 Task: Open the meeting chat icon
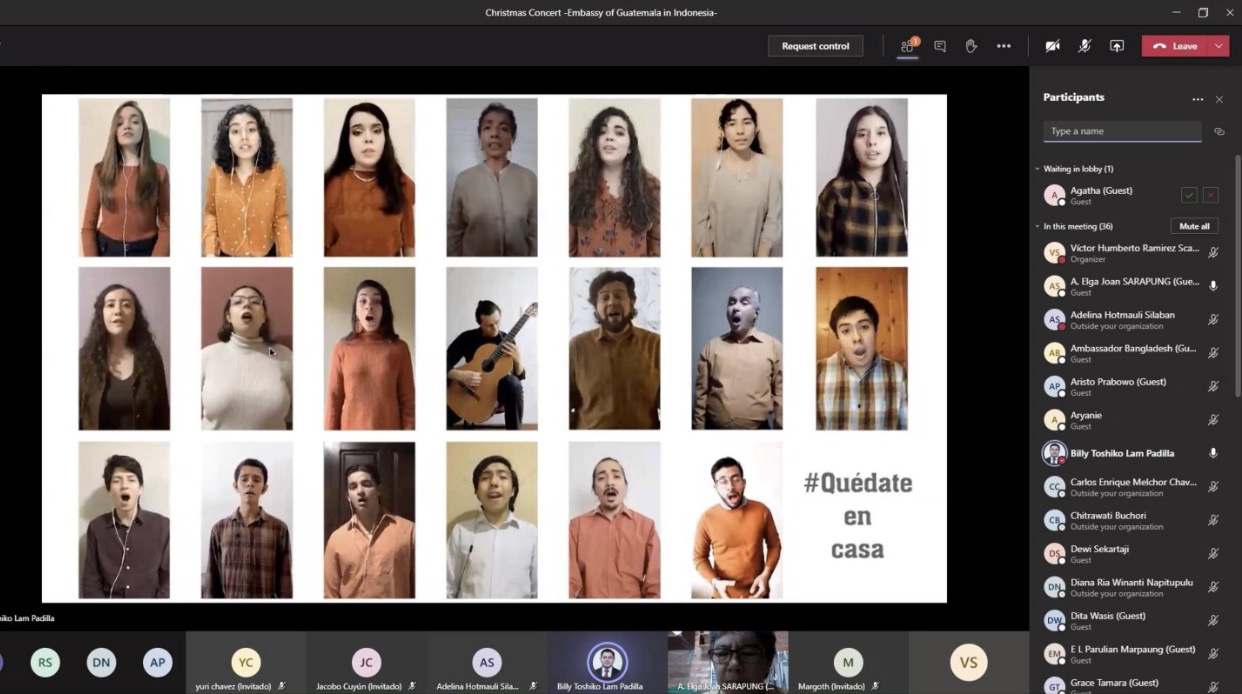click(940, 46)
